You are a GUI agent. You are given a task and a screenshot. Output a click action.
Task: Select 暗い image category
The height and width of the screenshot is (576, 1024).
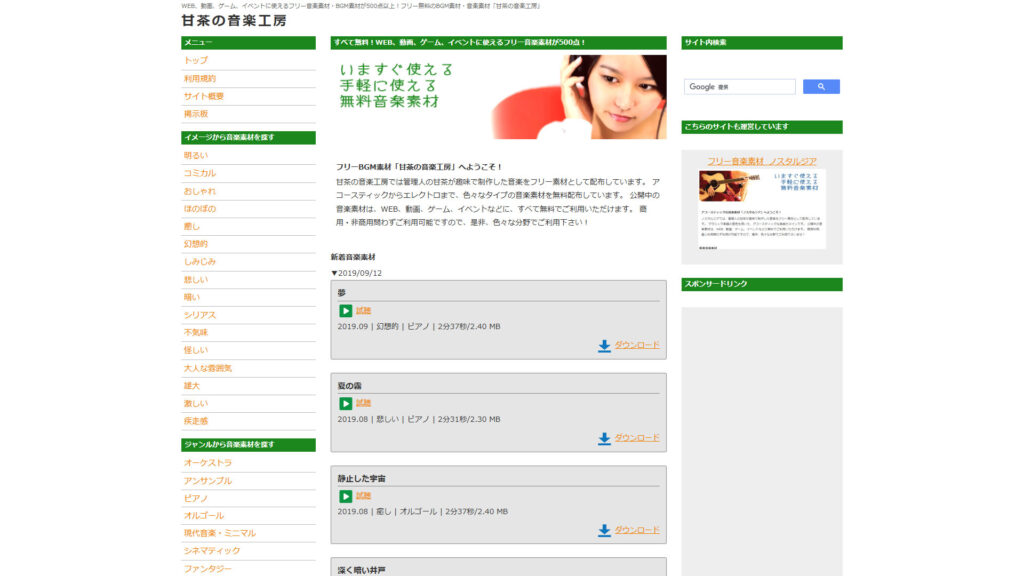[x=191, y=297]
